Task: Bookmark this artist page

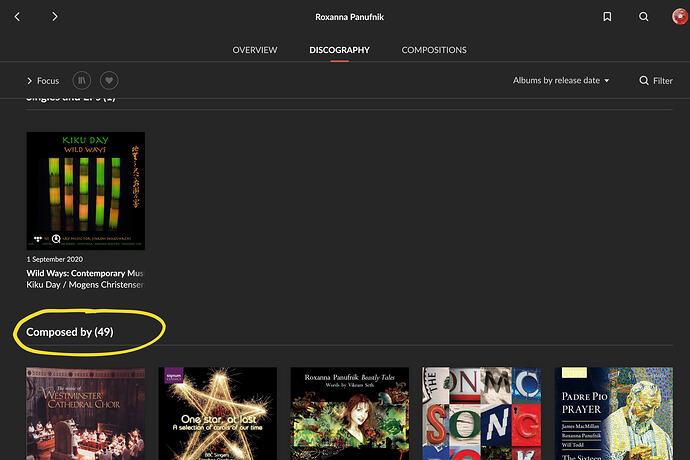Action: pyautogui.click(x=607, y=17)
